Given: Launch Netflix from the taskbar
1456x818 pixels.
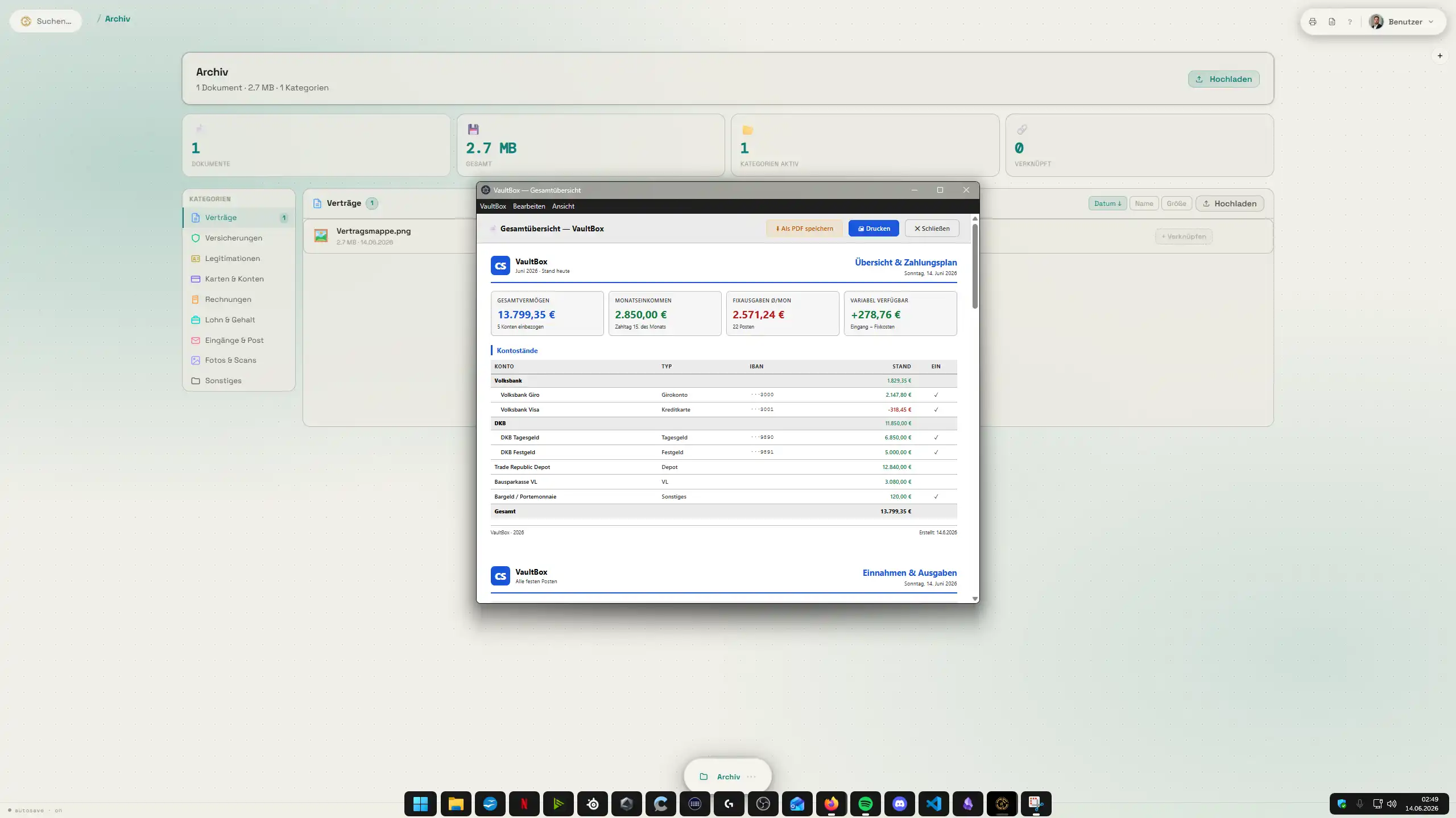Looking at the screenshot, I should coord(524,804).
